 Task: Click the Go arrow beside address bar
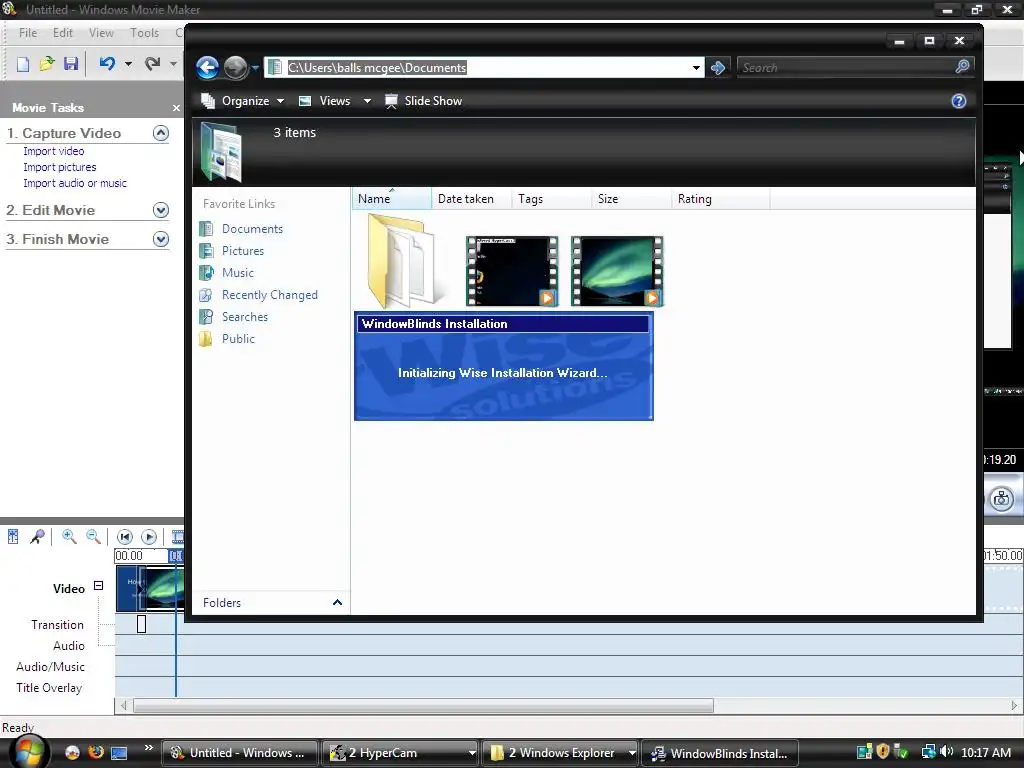pos(718,68)
